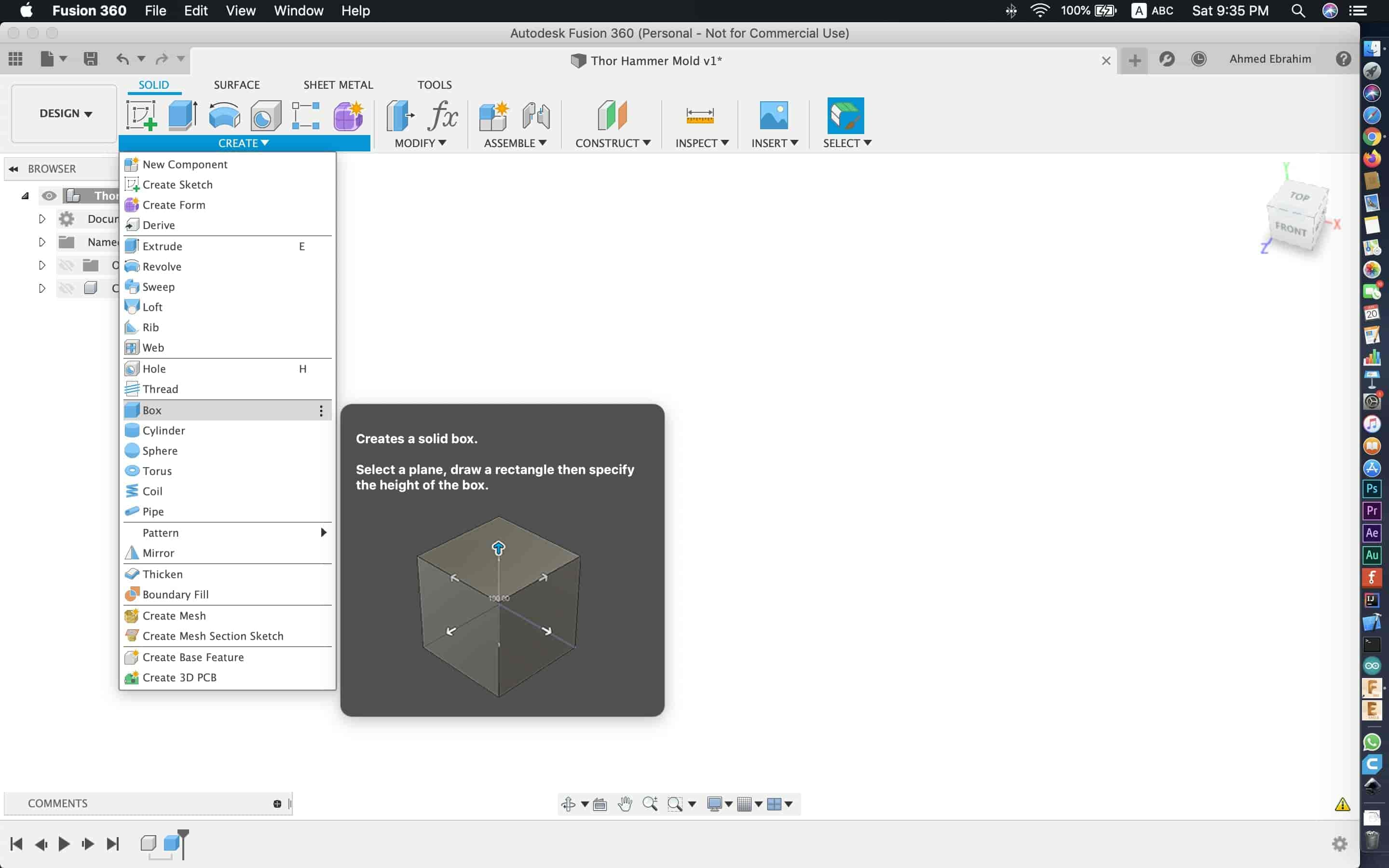Toggle visibility of component in browser
The height and width of the screenshot is (868, 1389).
click(48, 195)
